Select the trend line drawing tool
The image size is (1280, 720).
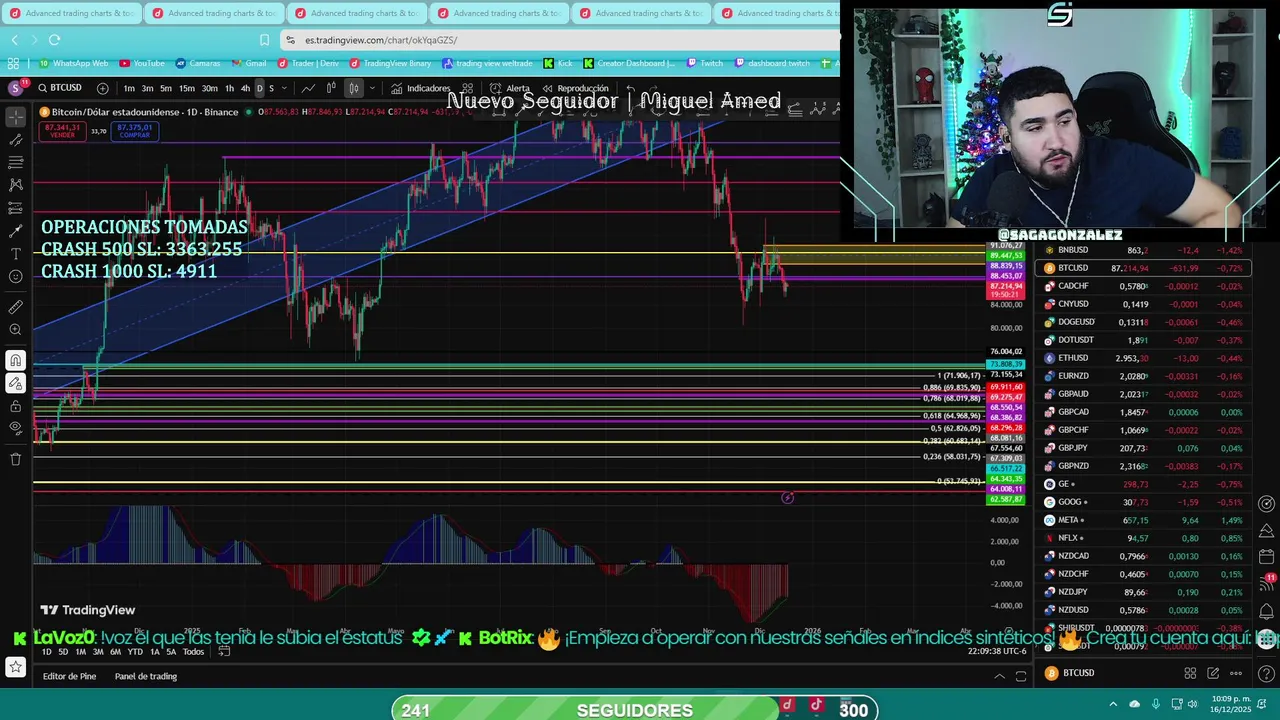click(15, 140)
